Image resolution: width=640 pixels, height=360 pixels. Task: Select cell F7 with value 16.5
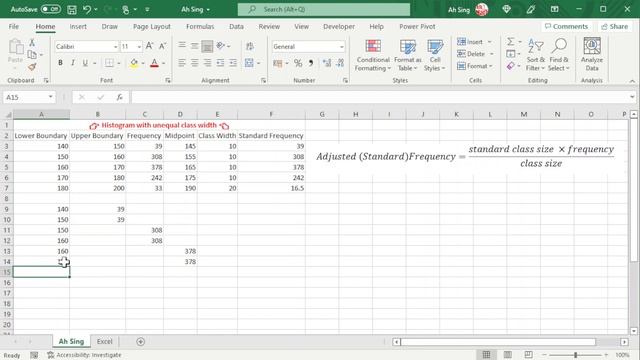pyautogui.click(x=271, y=188)
